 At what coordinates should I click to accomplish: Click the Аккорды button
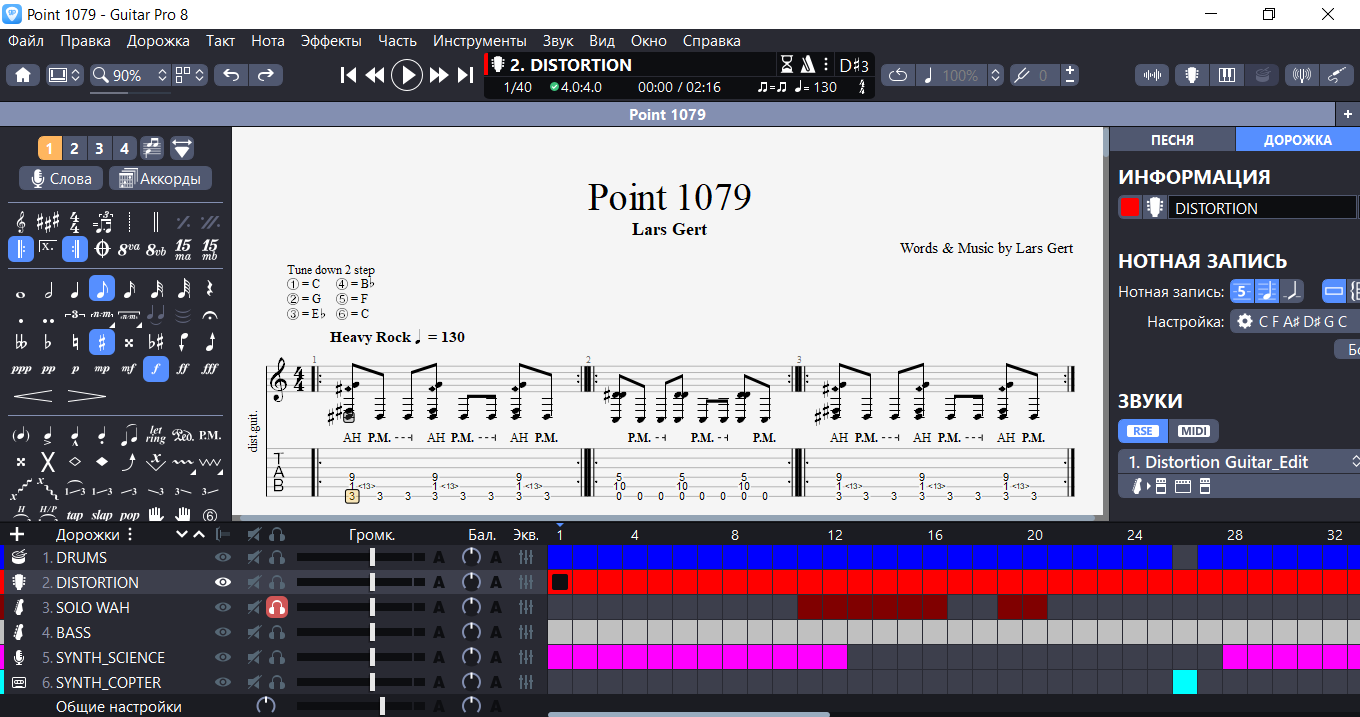pos(160,179)
